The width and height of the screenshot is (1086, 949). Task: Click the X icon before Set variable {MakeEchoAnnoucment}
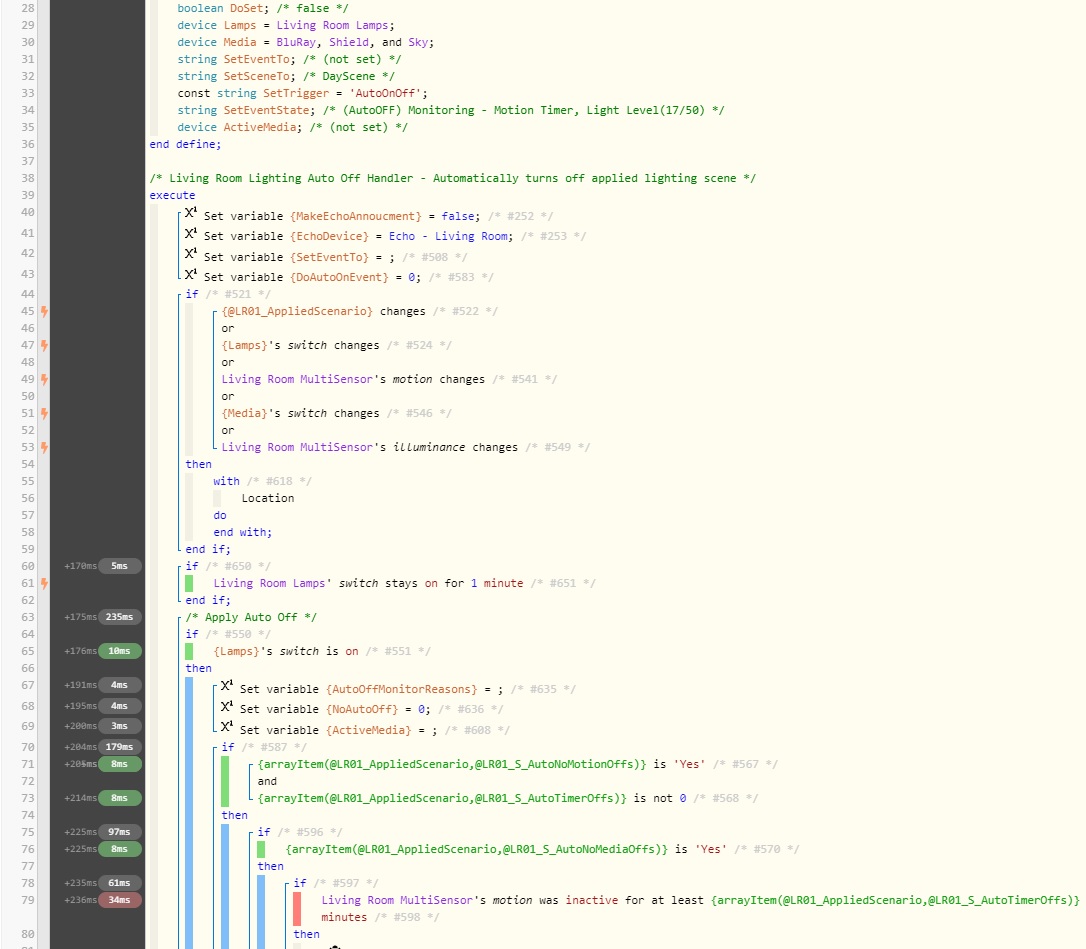point(190,213)
